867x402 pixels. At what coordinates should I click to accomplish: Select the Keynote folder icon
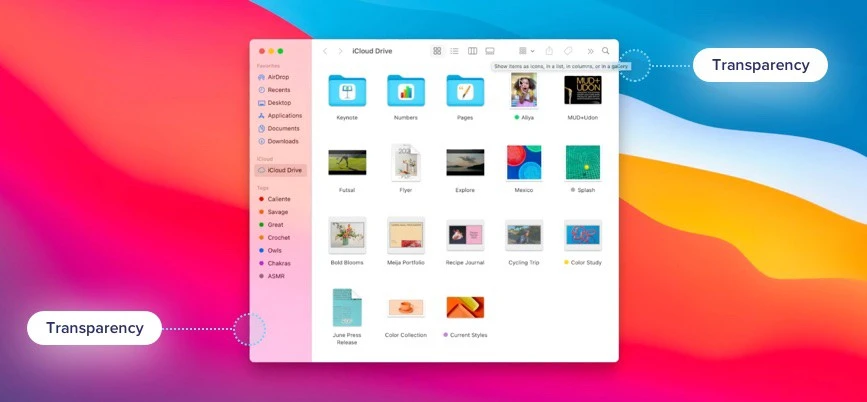[347, 90]
